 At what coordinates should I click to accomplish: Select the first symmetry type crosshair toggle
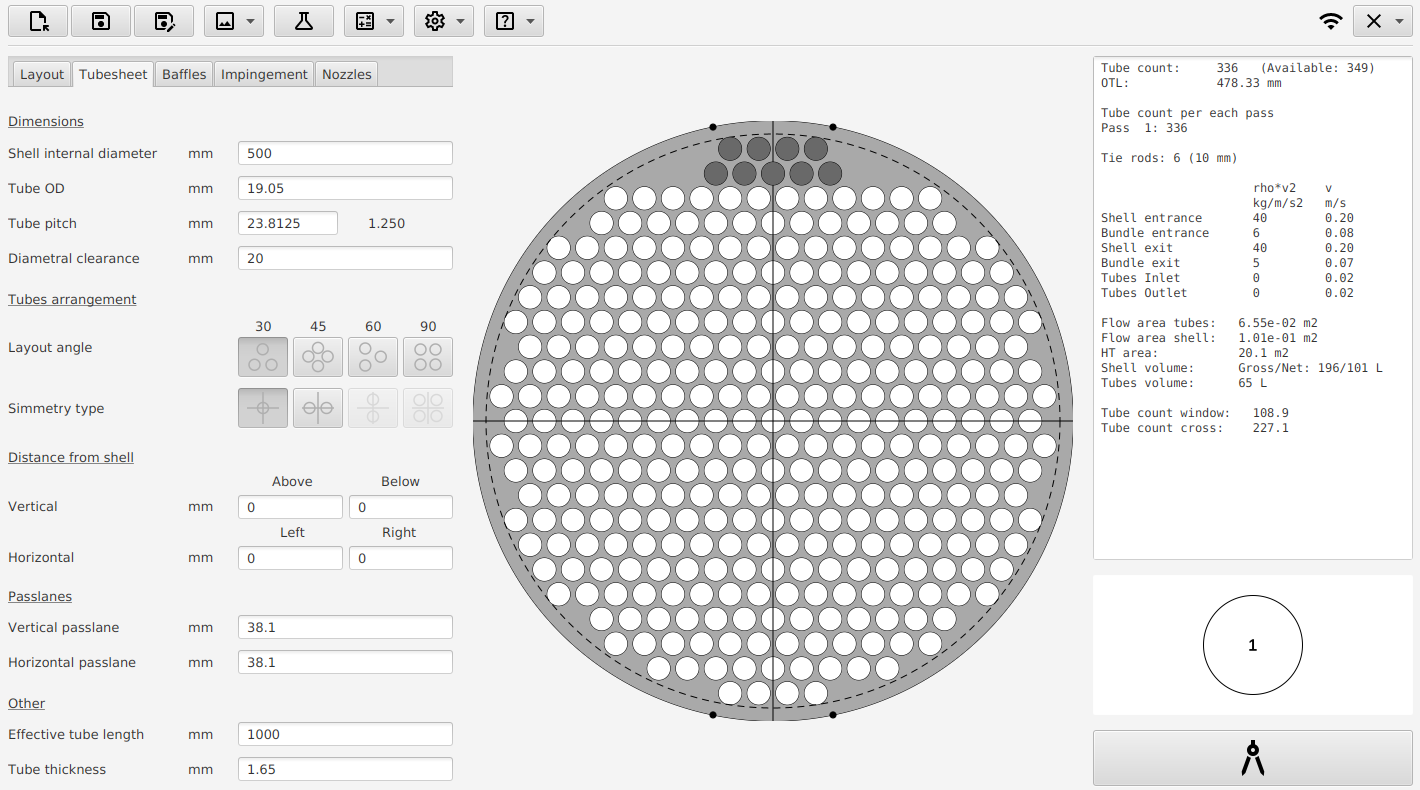(263, 408)
